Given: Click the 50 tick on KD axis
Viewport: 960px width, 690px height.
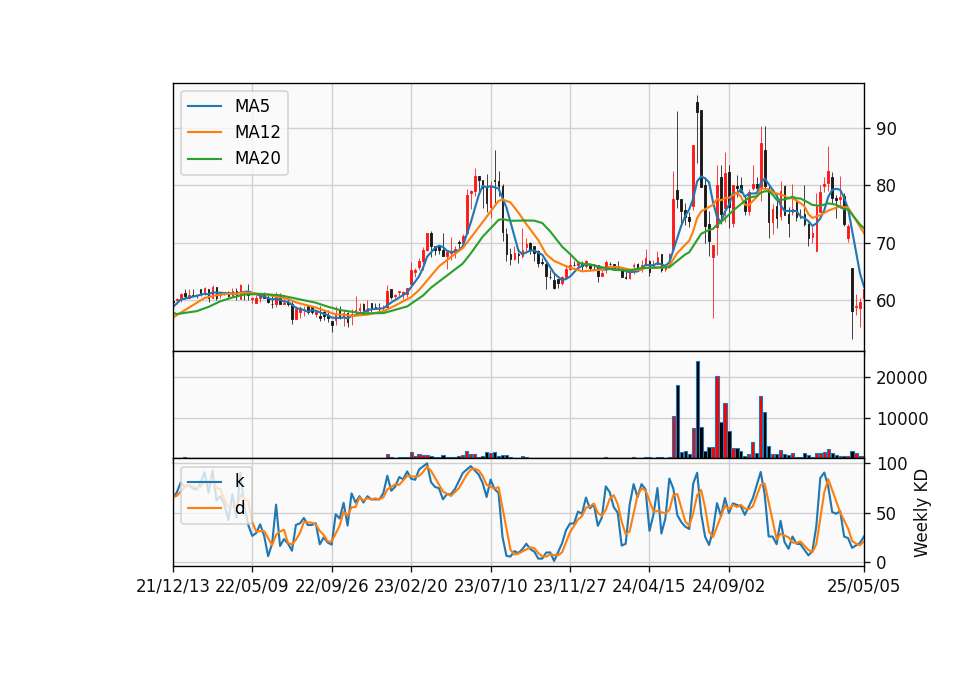Looking at the screenshot, I should click(x=887, y=514).
